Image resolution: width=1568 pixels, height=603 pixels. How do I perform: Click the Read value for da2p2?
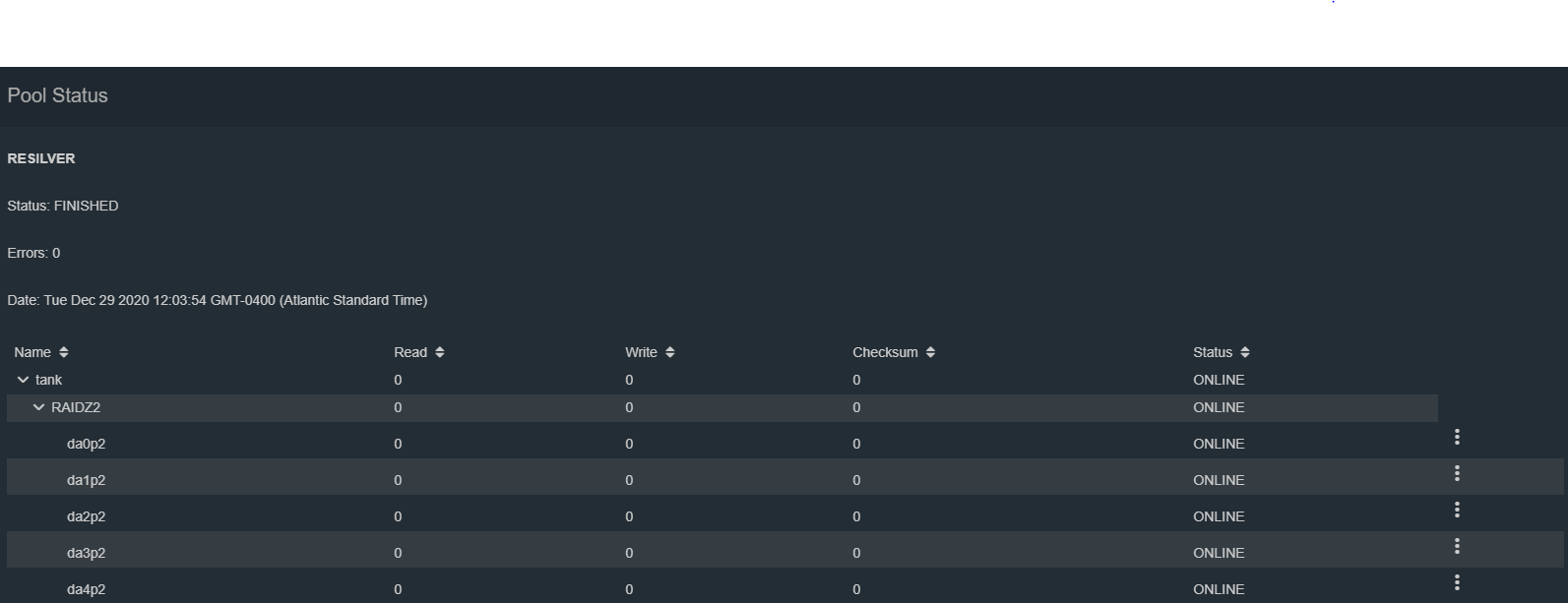(398, 516)
